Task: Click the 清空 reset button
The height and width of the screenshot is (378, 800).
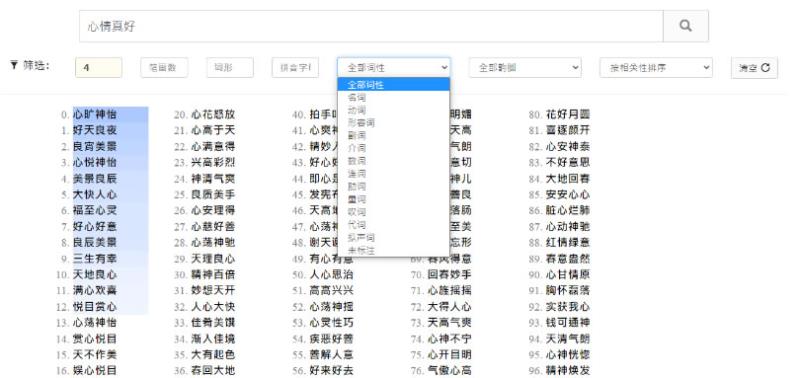Action: click(x=754, y=68)
